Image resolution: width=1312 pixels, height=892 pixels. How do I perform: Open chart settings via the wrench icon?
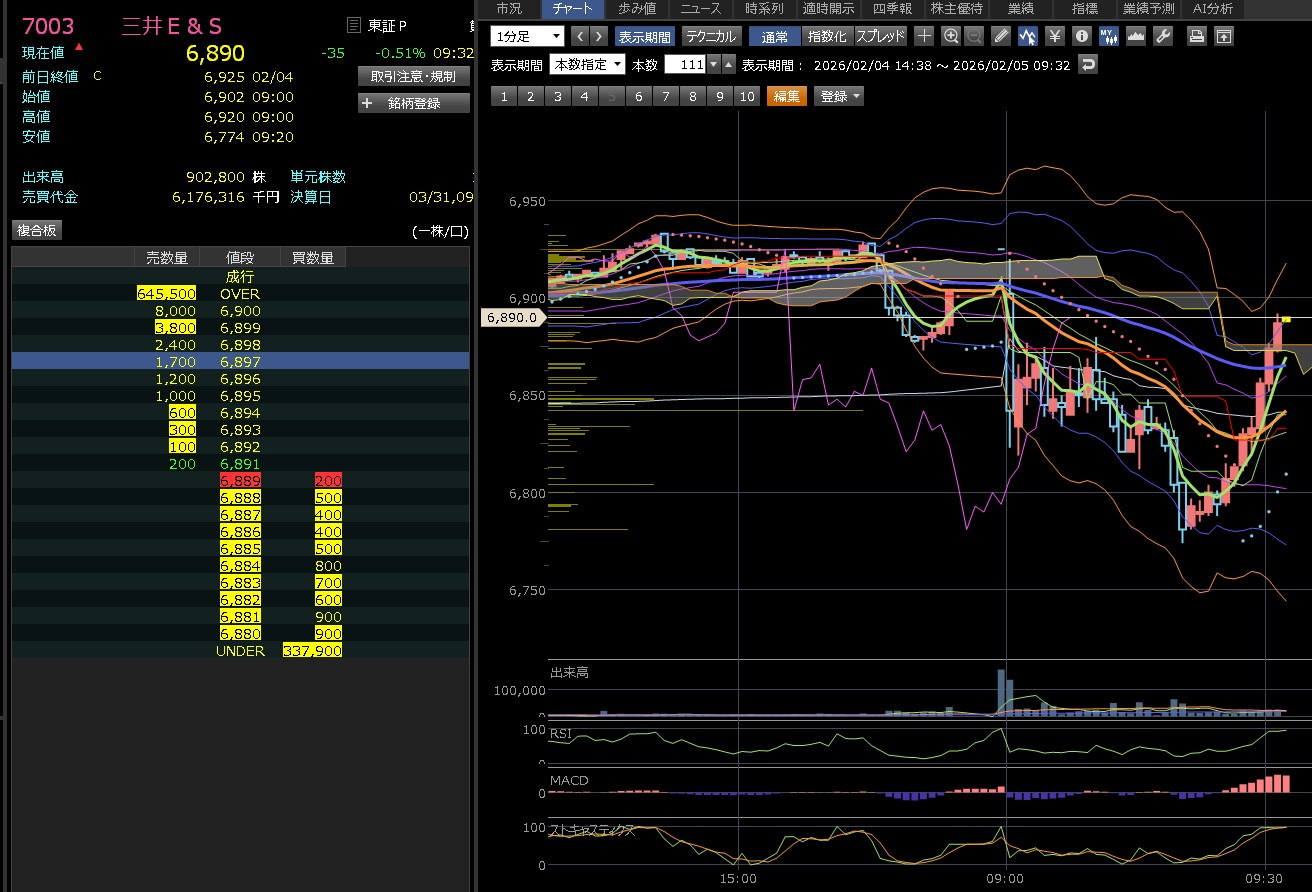(1162, 36)
